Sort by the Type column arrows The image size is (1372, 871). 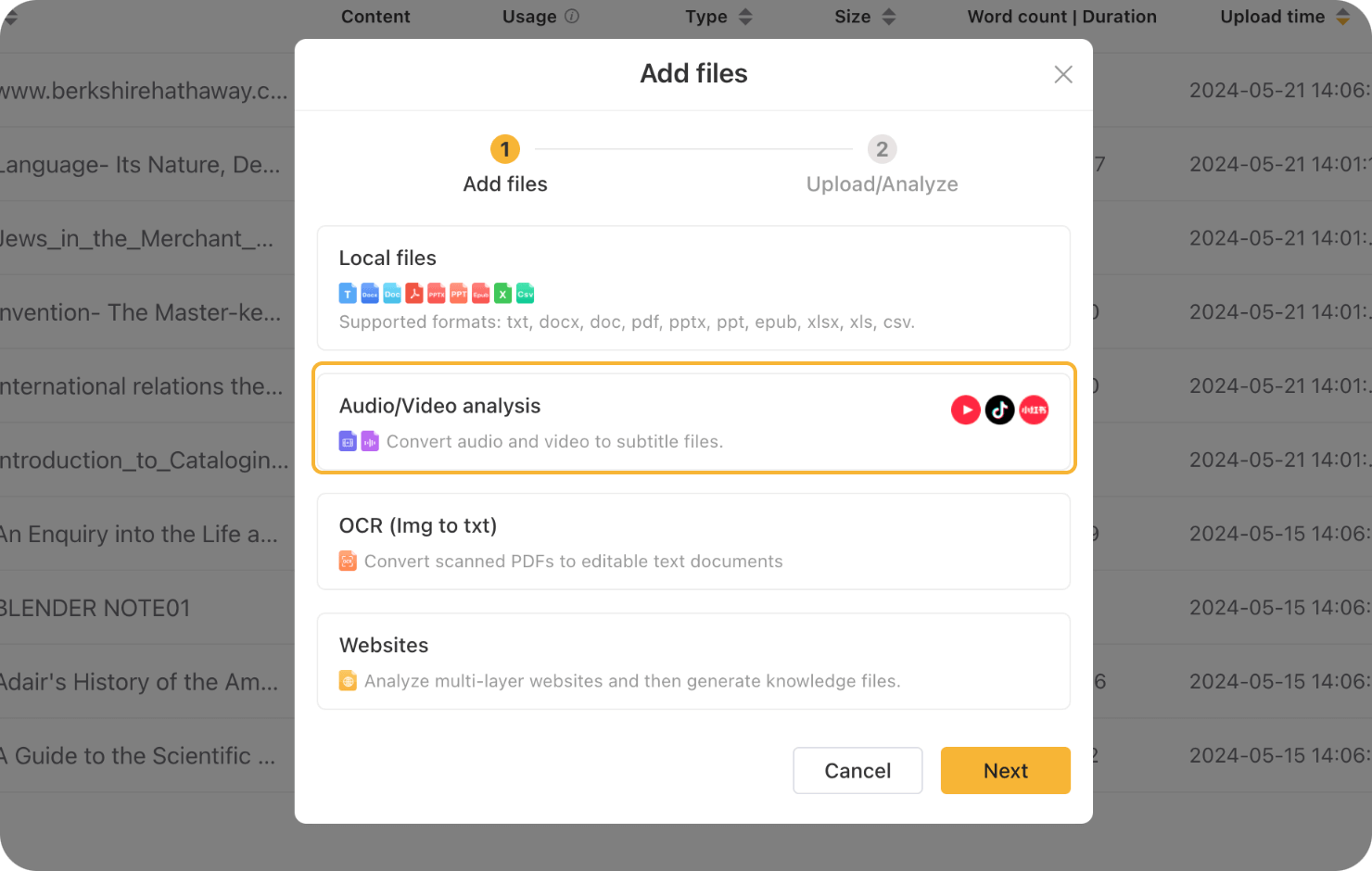(x=745, y=17)
